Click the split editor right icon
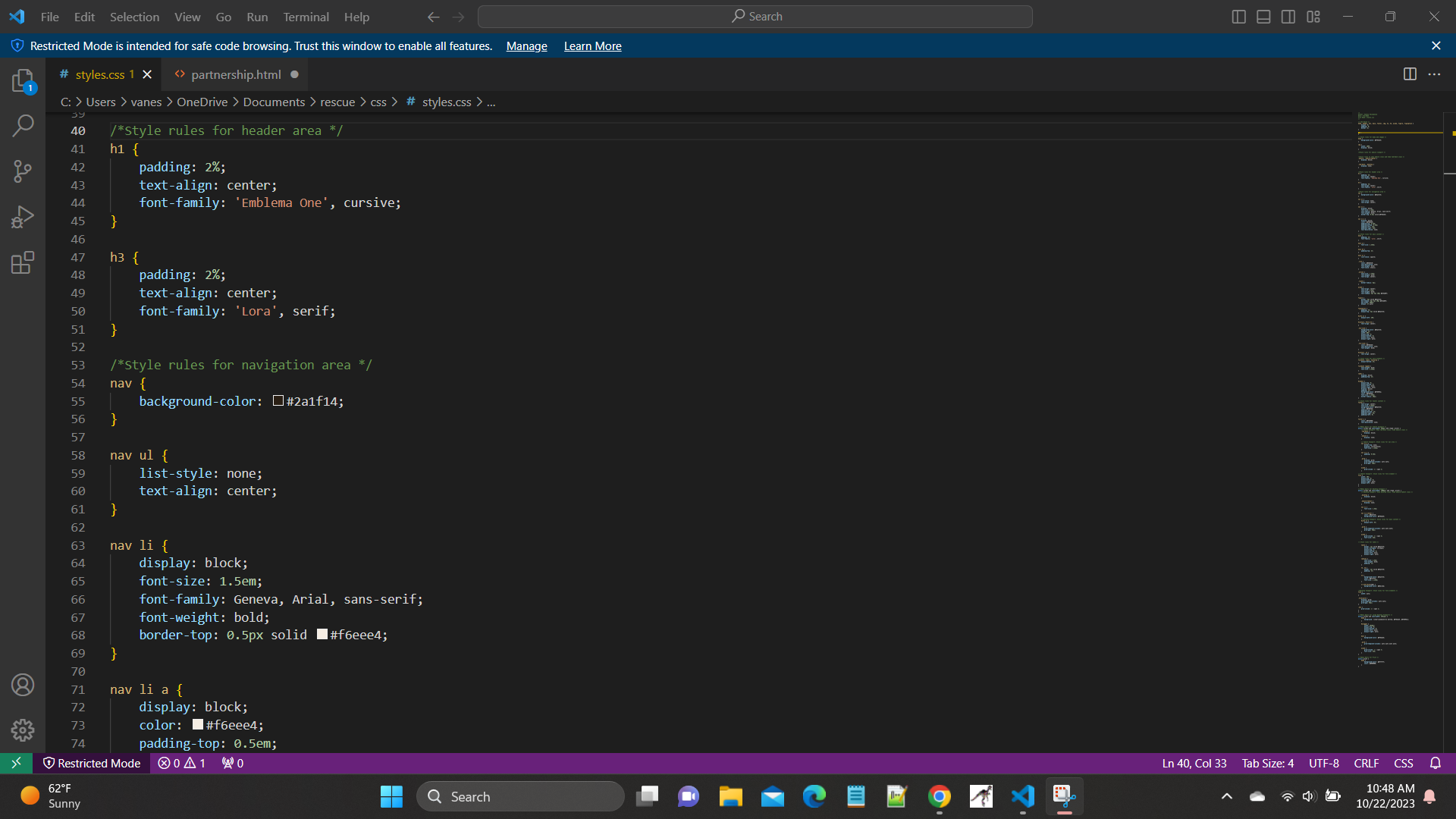 tap(1410, 74)
